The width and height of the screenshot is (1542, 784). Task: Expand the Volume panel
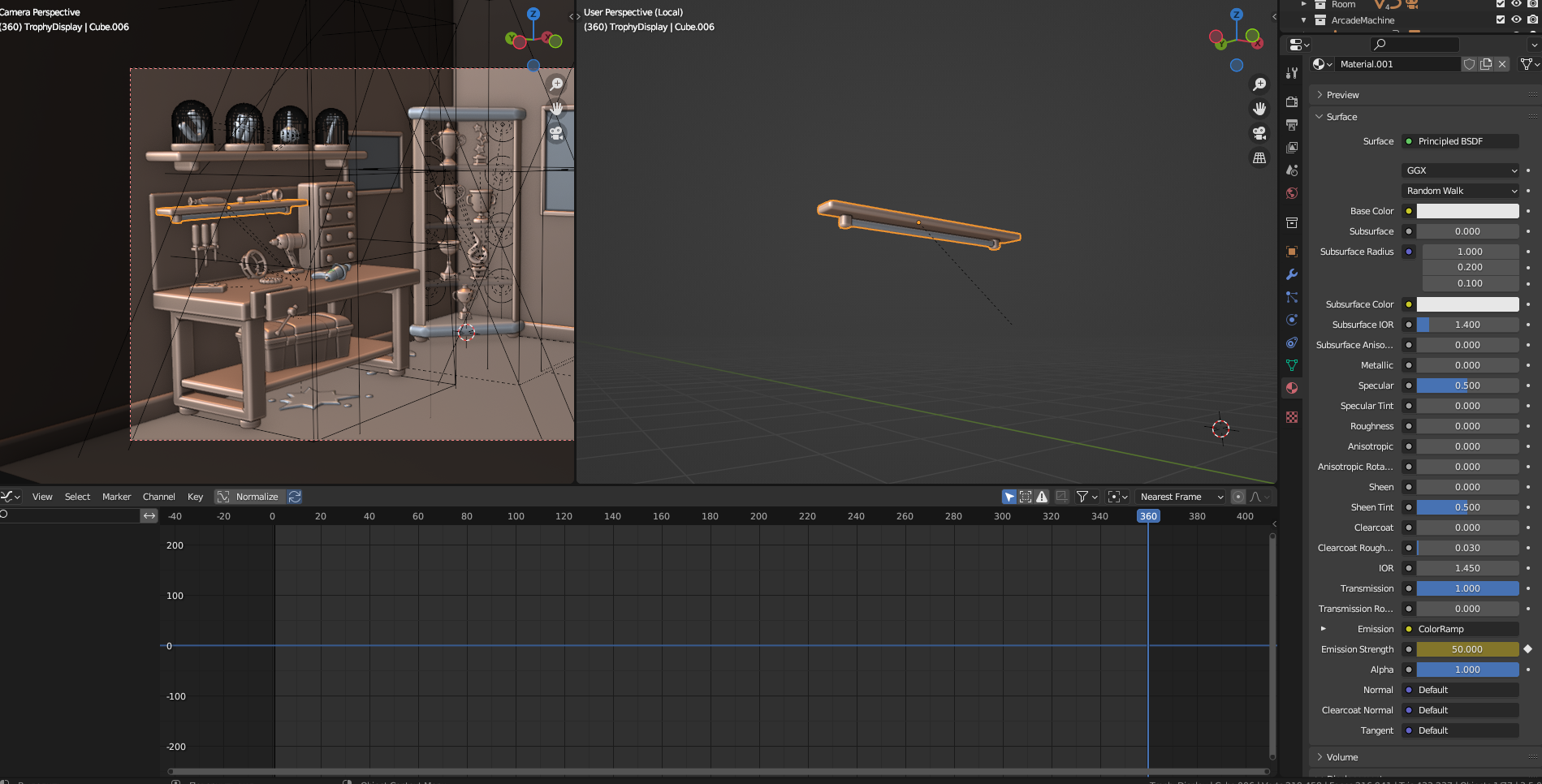click(x=1341, y=757)
